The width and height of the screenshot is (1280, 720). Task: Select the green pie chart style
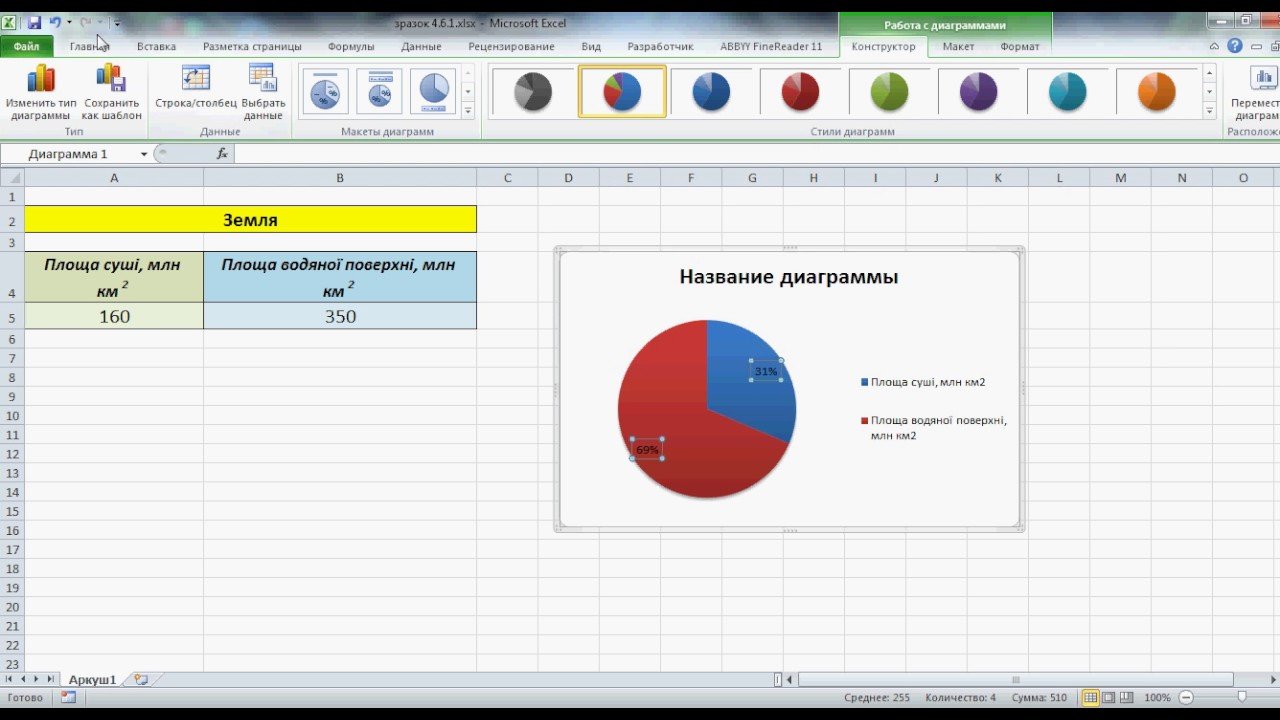click(889, 92)
